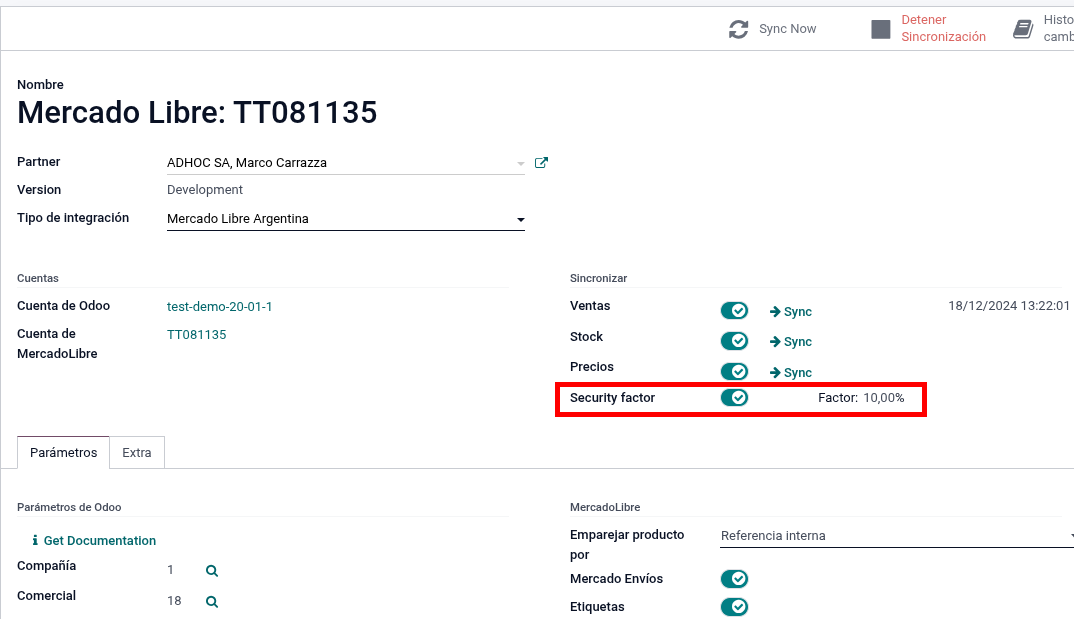Image resolution: width=1074 pixels, height=619 pixels.
Task: Click Sync link for Precios
Action: pyautogui.click(x=798, y=372)
